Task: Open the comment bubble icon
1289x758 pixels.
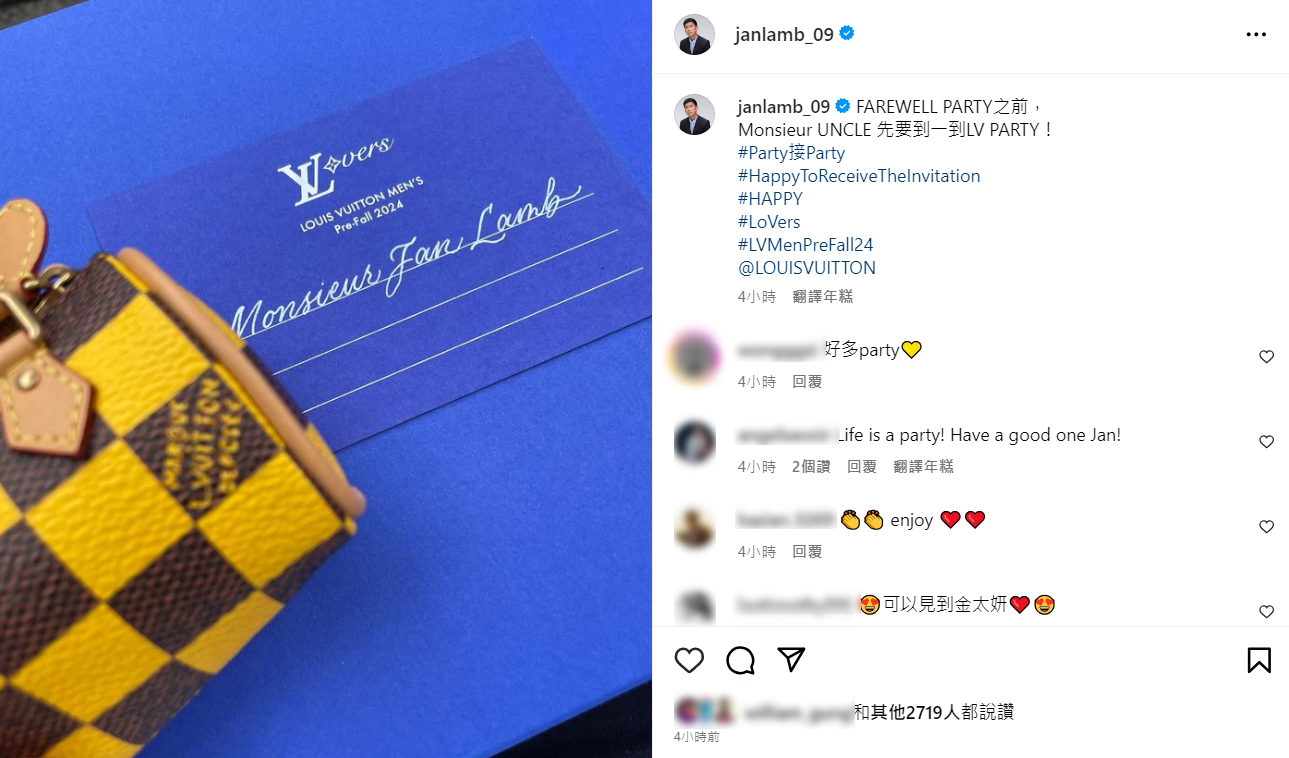Action: click(740, 660)
